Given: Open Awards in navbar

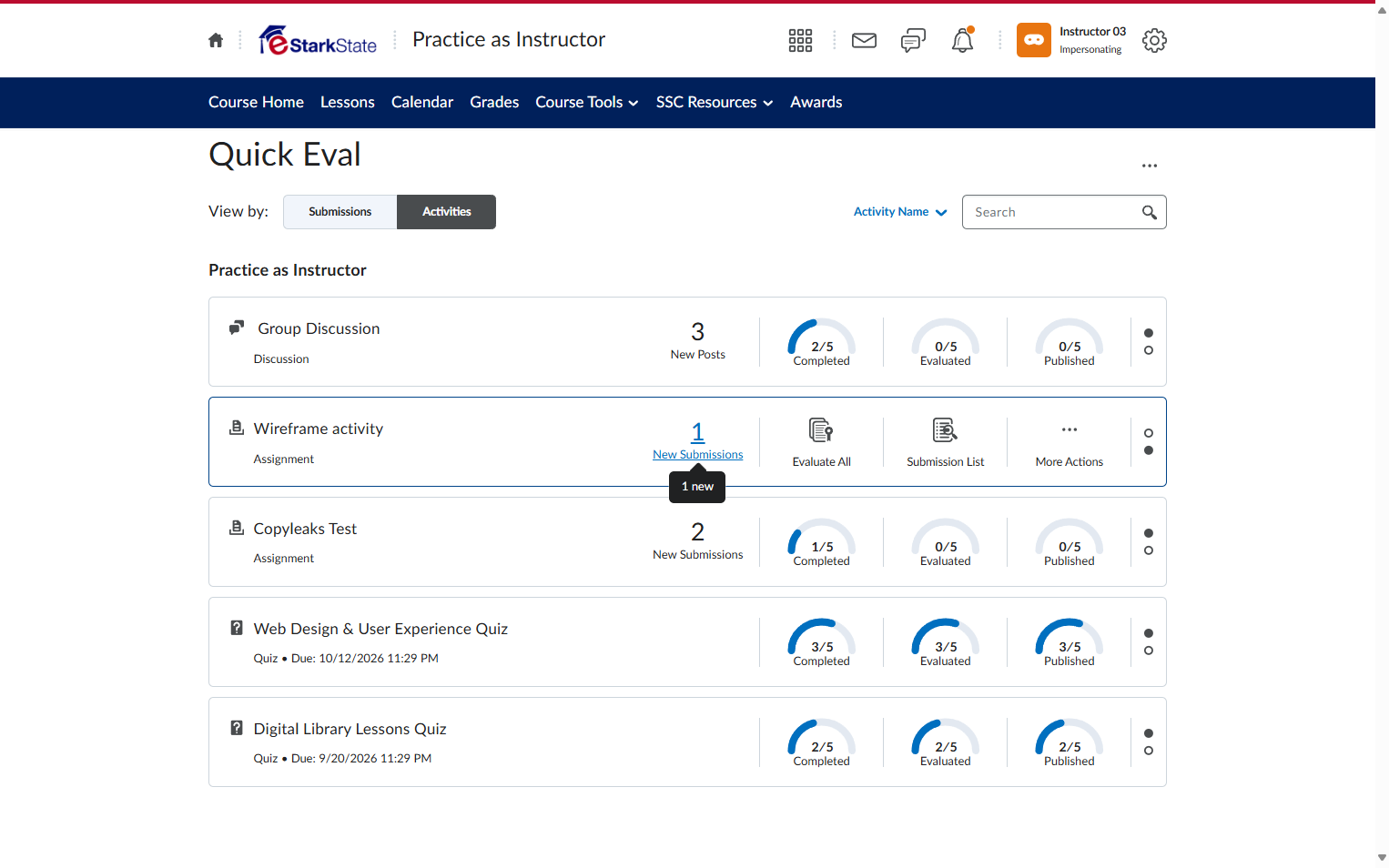Looking at the screenshot, I should pos(816,103).
